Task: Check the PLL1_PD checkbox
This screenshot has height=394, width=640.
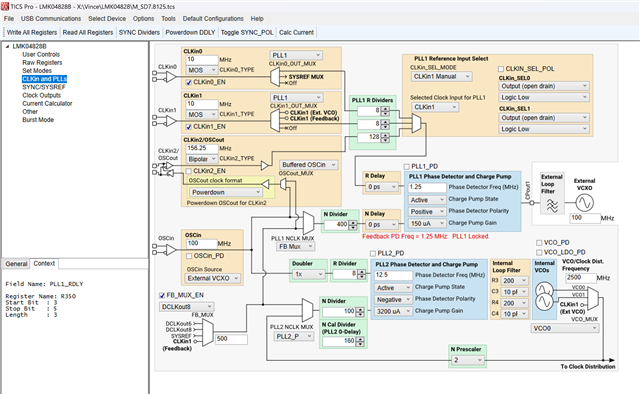Action: click(x=407, y=167)
